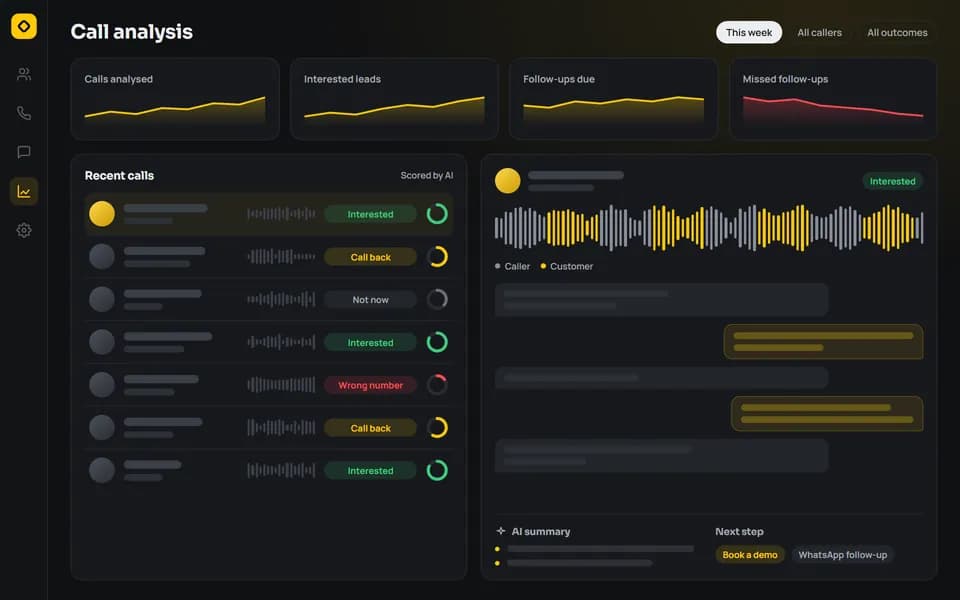
Task: Click the Book a demo next step
Action: tap(749, 555)
